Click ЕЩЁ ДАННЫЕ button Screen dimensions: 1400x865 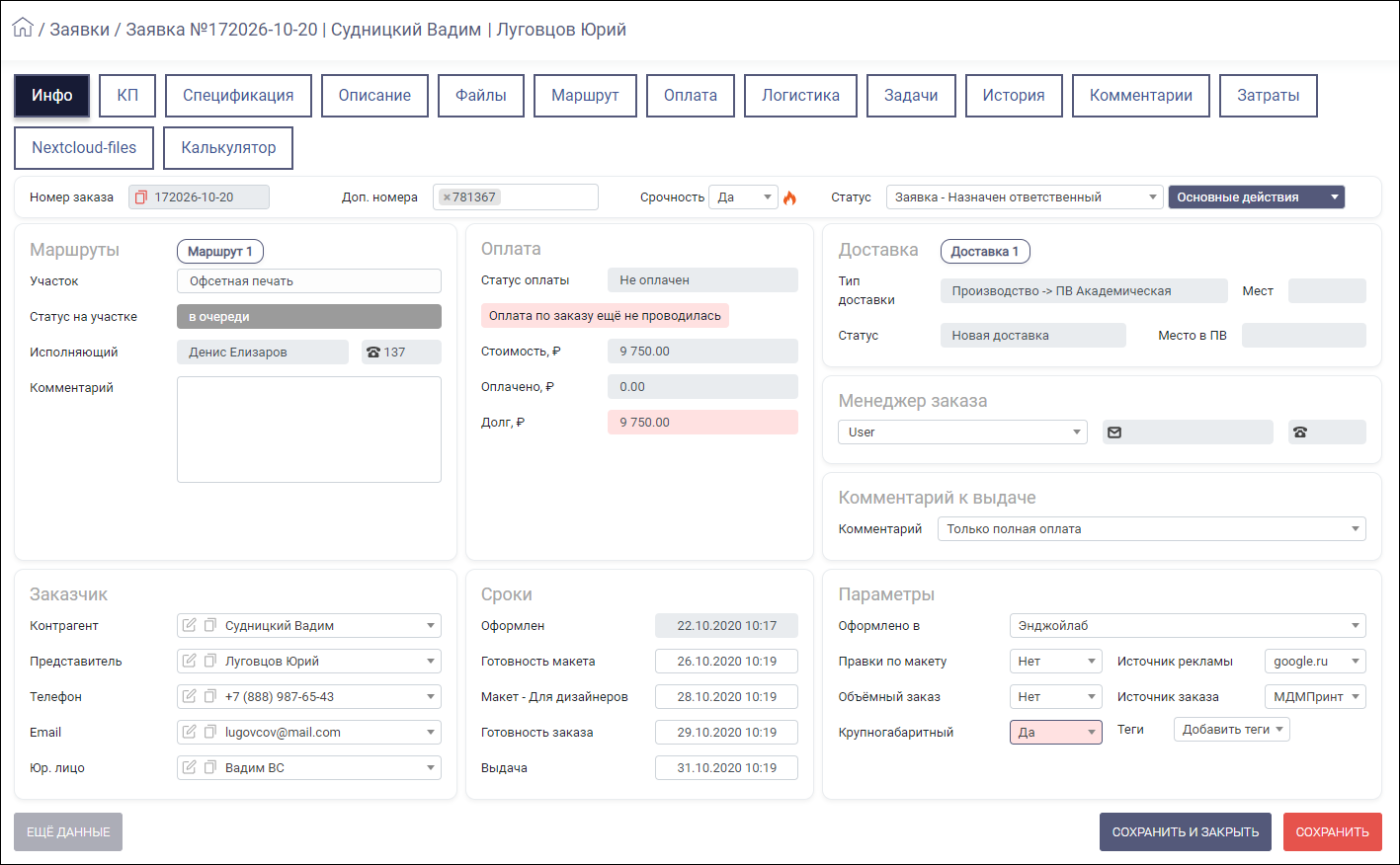(68, 832)
